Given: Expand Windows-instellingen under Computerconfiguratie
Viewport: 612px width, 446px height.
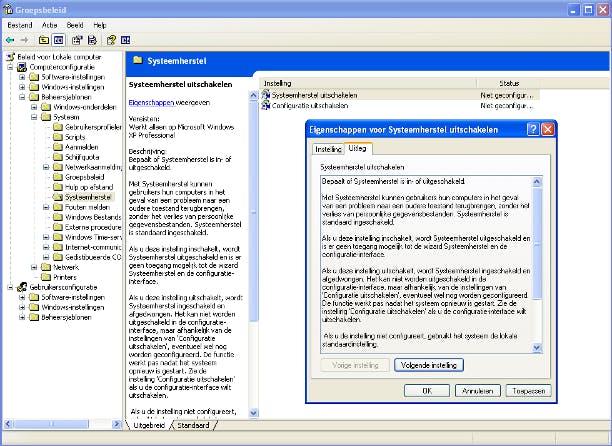Looking at the screenshot, I should [22, 87].
